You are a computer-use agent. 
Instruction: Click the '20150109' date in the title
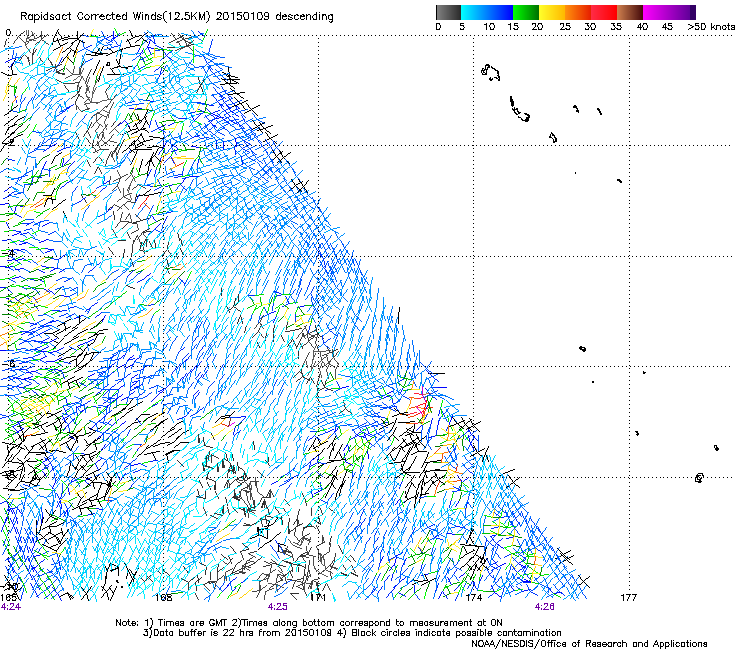(243, 16)
